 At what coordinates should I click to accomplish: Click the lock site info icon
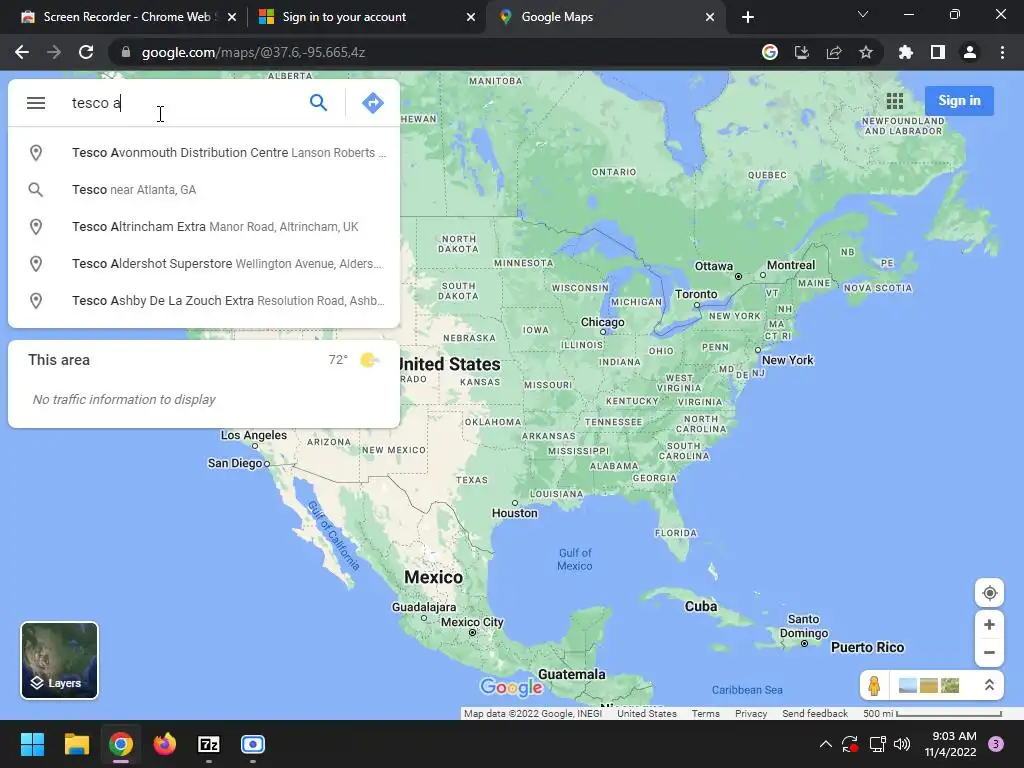[126, 52]
